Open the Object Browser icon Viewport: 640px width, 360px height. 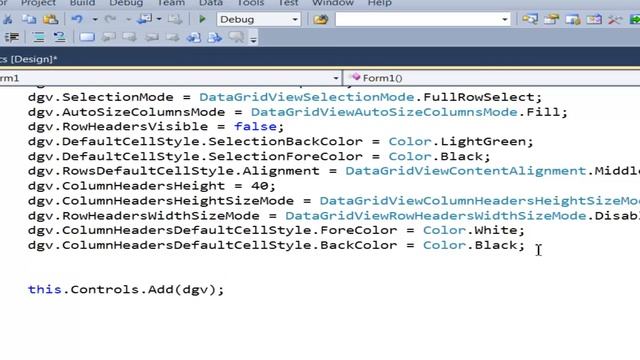[573, 19]
